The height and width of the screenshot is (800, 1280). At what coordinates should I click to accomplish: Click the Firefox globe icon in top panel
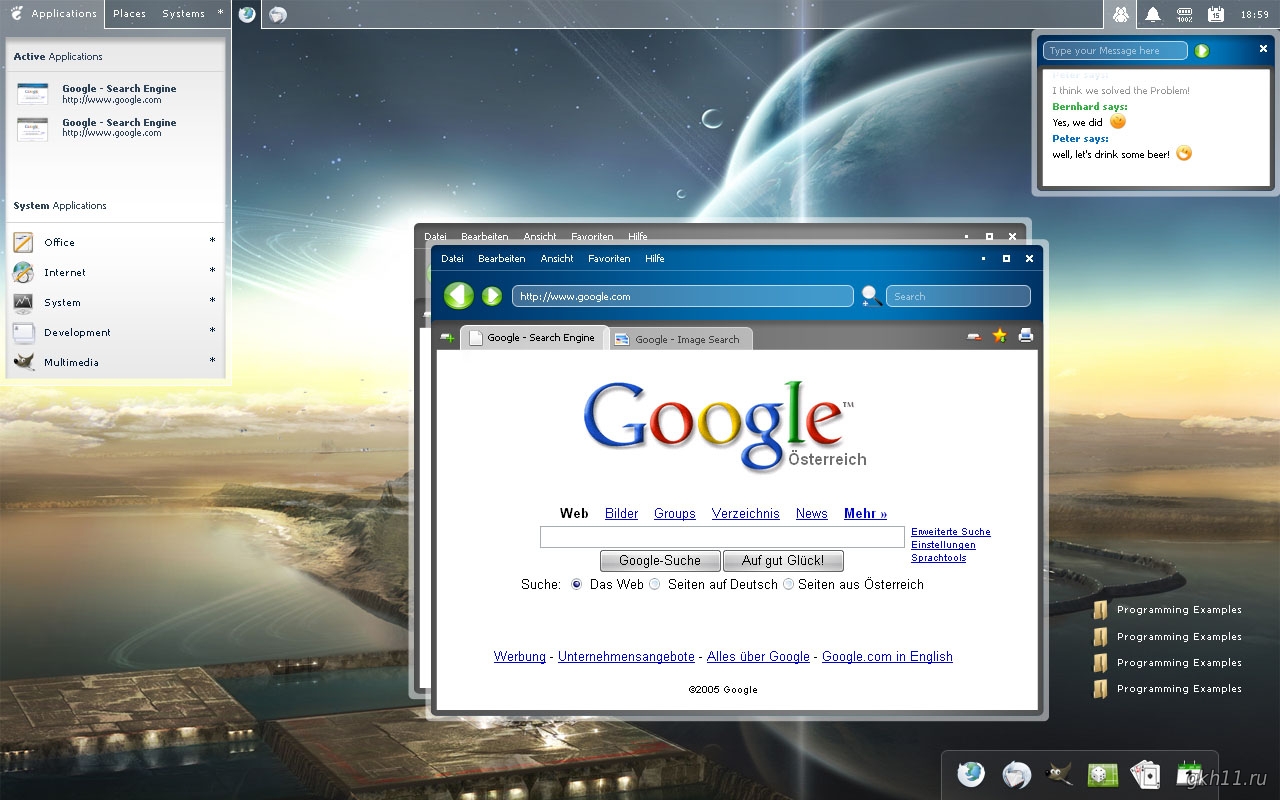247,14
